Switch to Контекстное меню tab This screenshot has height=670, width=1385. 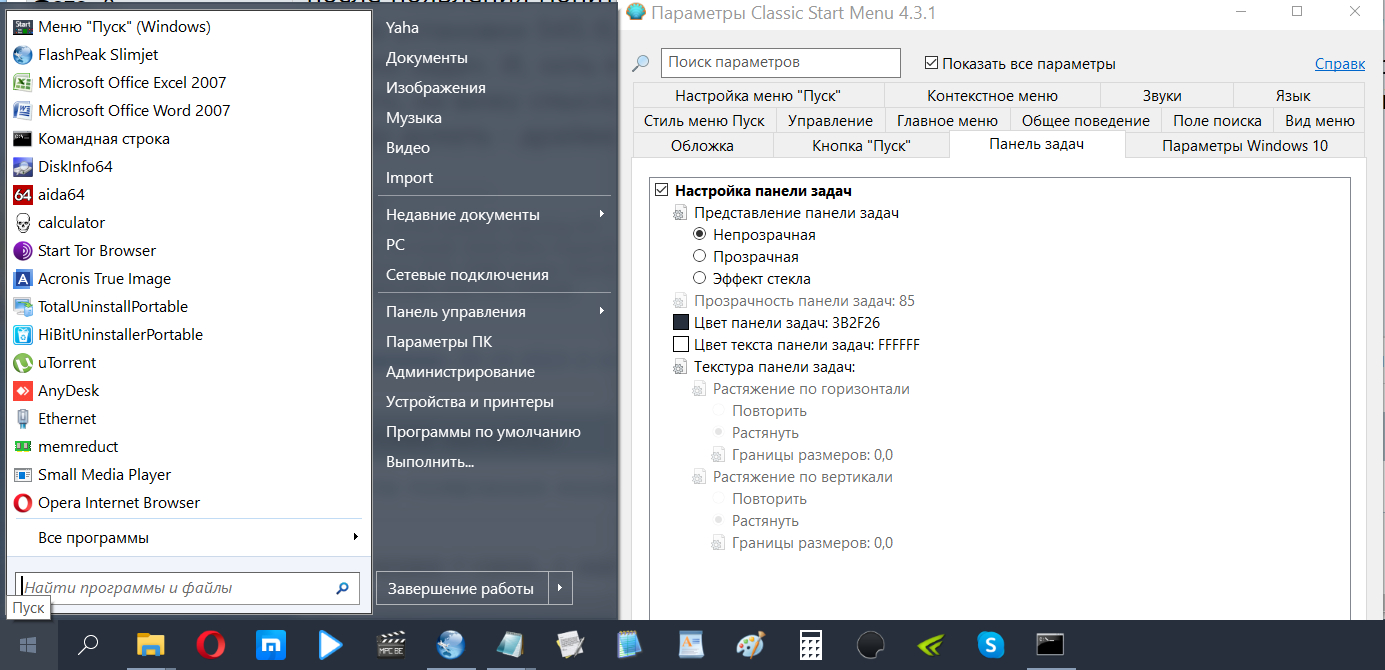992,96
